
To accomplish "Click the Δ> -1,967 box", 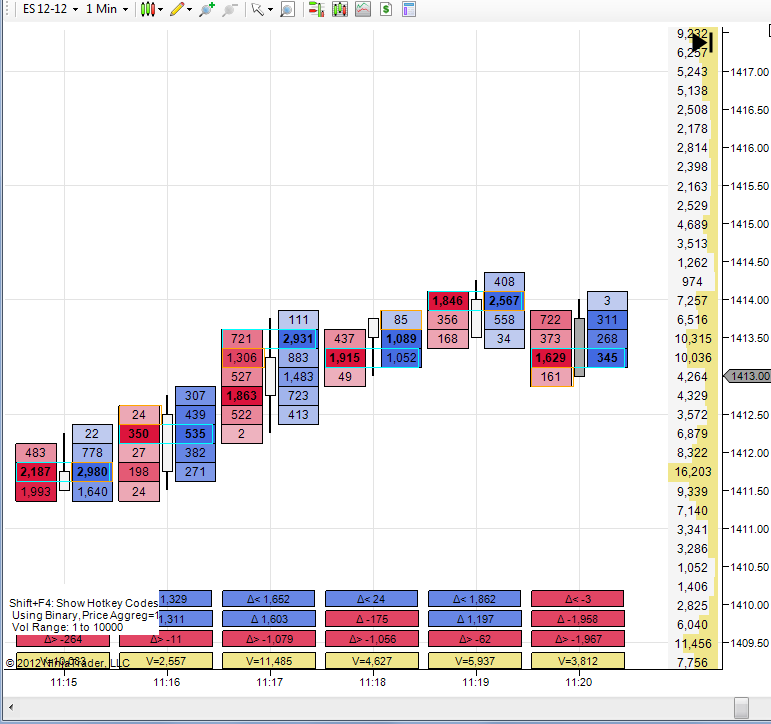I will (x=578, y=639).
